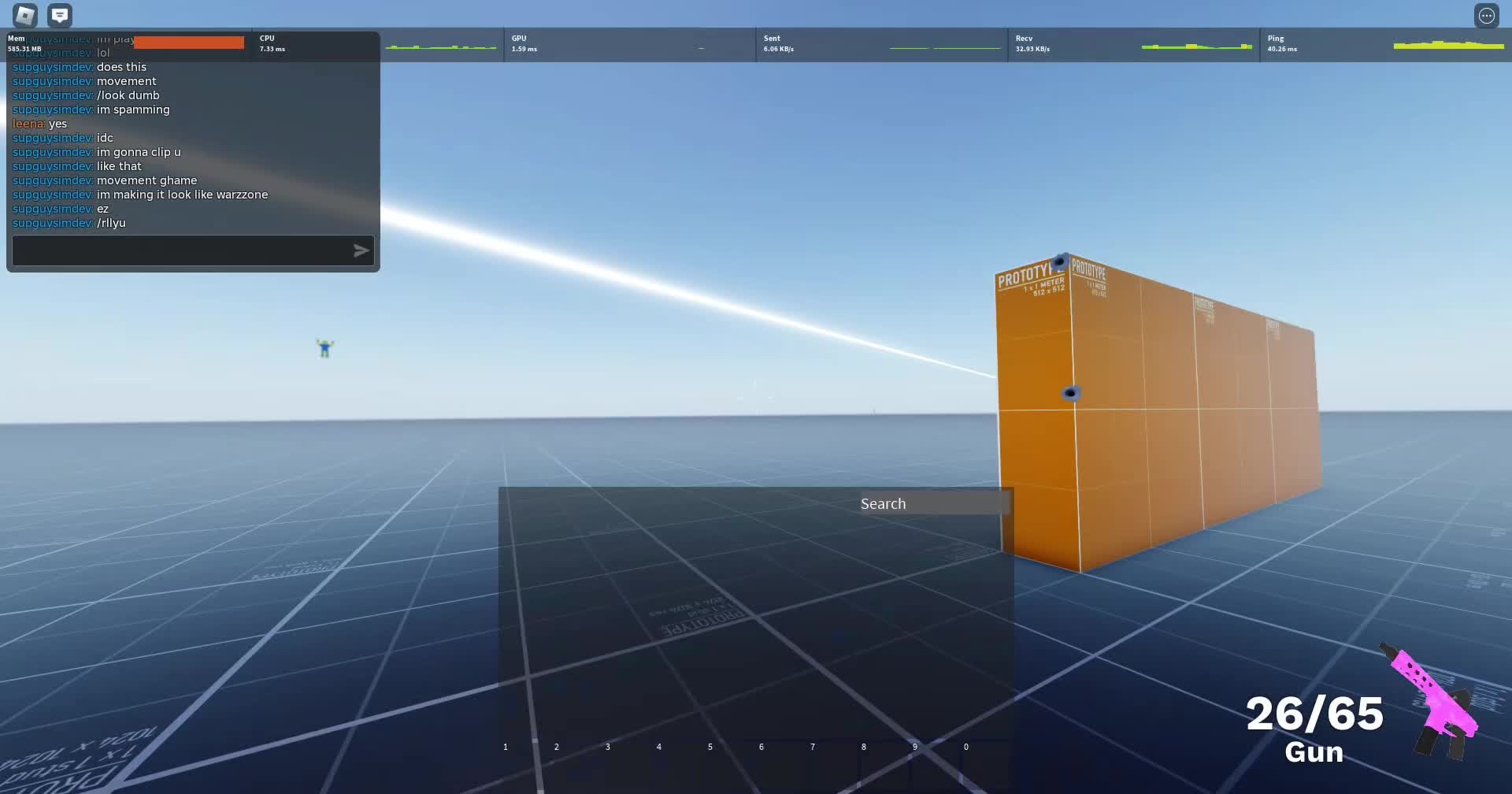The width and height of the screenshot is (1512, 794).
Task: Open the CPU performance stat panel
Action: point(378,44)
